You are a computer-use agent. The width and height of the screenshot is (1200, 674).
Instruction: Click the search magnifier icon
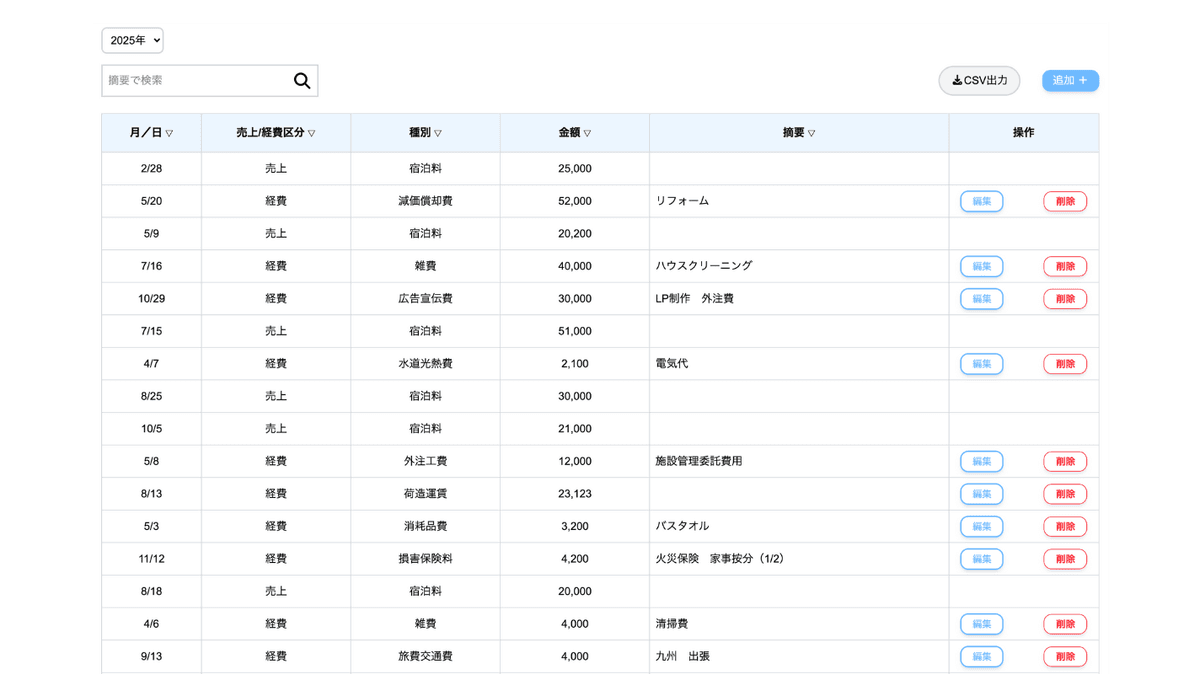(302, 80)
